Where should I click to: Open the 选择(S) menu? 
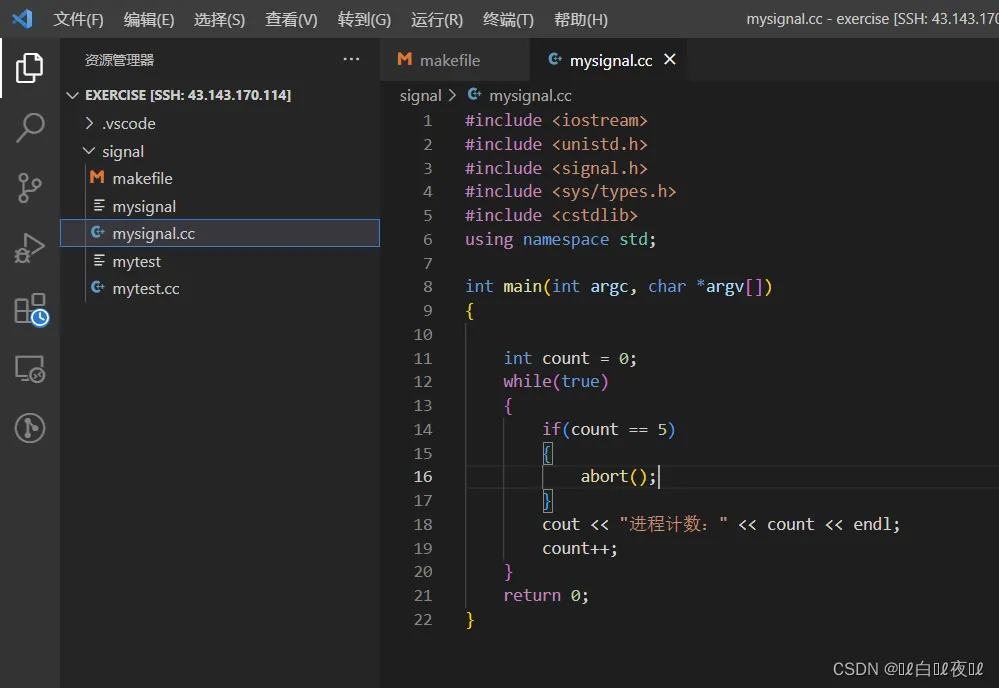point(219,20)
